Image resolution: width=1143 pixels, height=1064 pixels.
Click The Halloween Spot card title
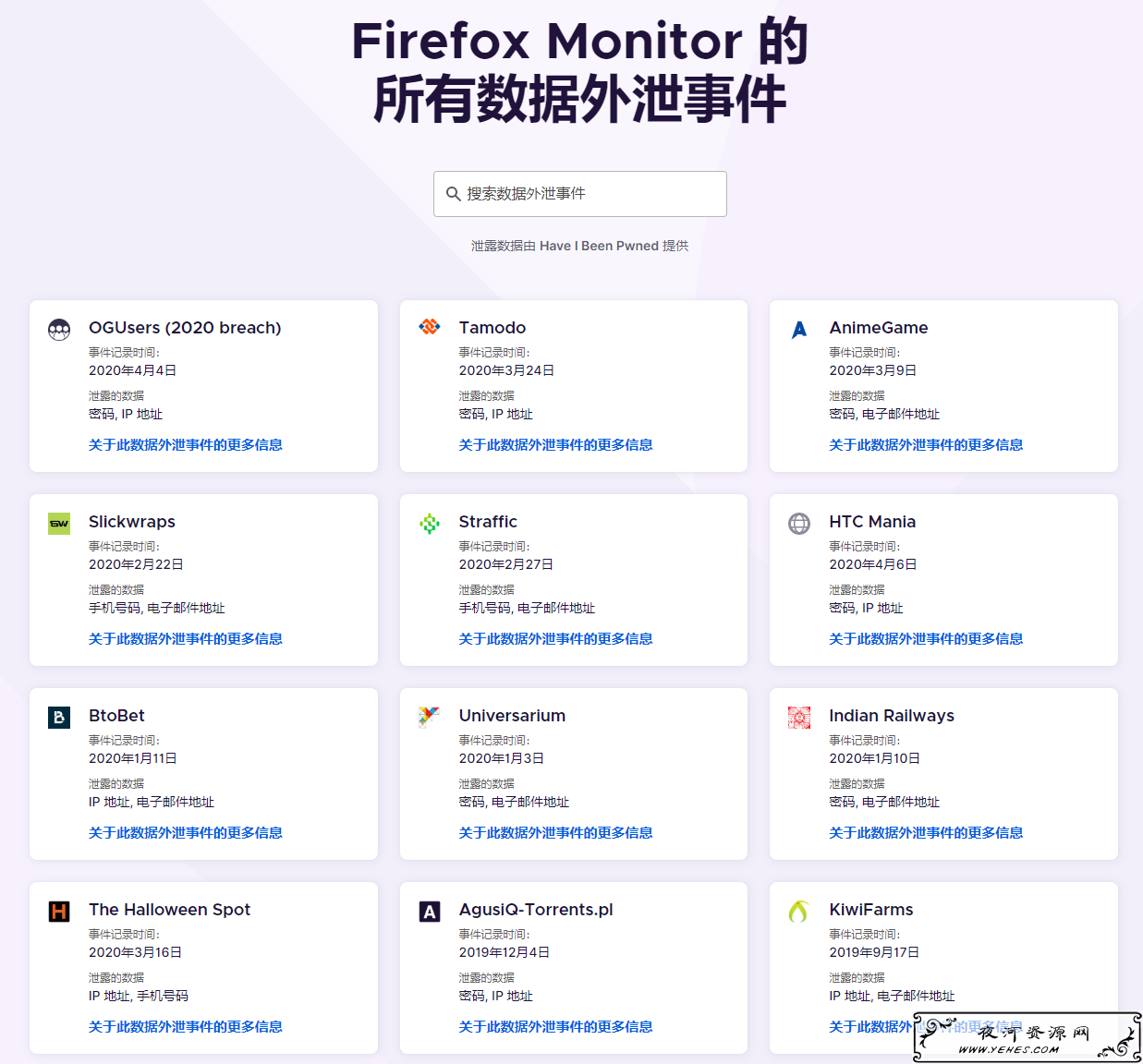tap(170, 910)
